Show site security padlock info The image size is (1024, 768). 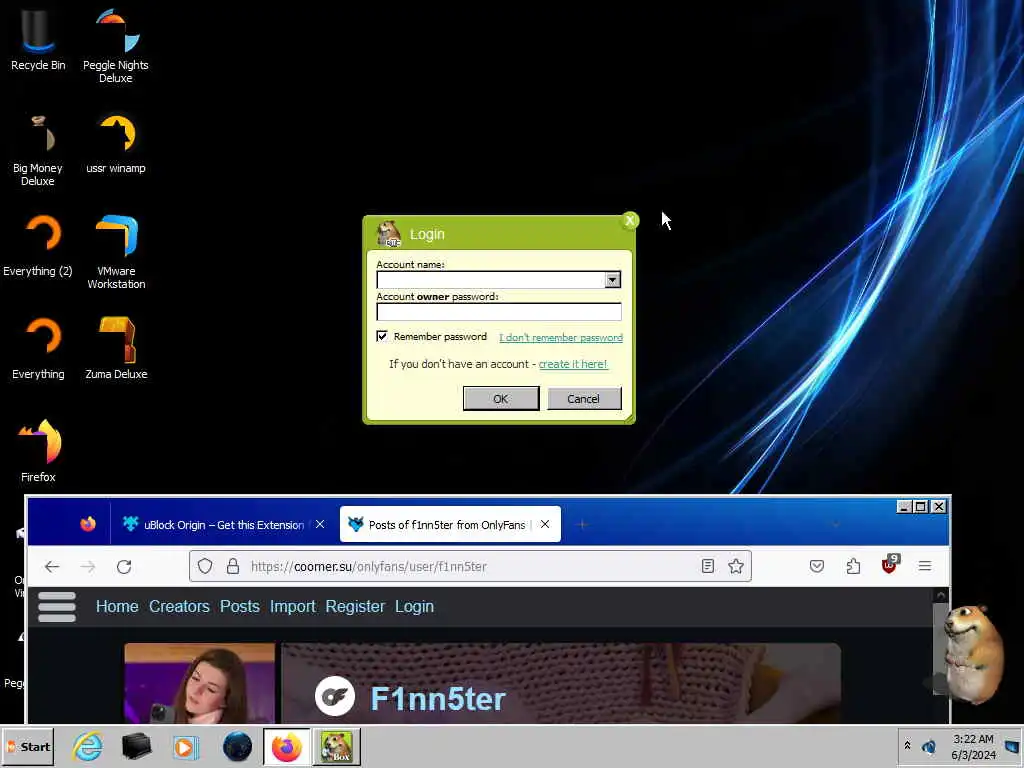(x=232, y=566)
